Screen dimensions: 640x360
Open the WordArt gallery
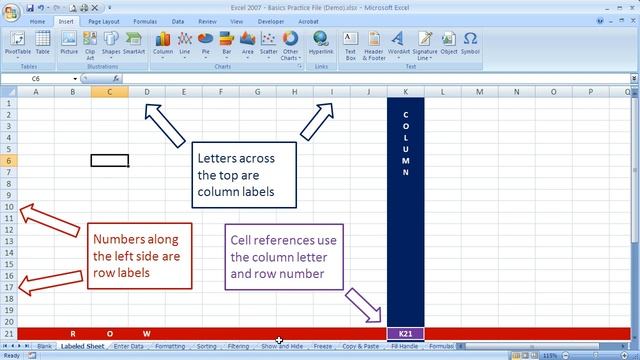click(398, 45)
